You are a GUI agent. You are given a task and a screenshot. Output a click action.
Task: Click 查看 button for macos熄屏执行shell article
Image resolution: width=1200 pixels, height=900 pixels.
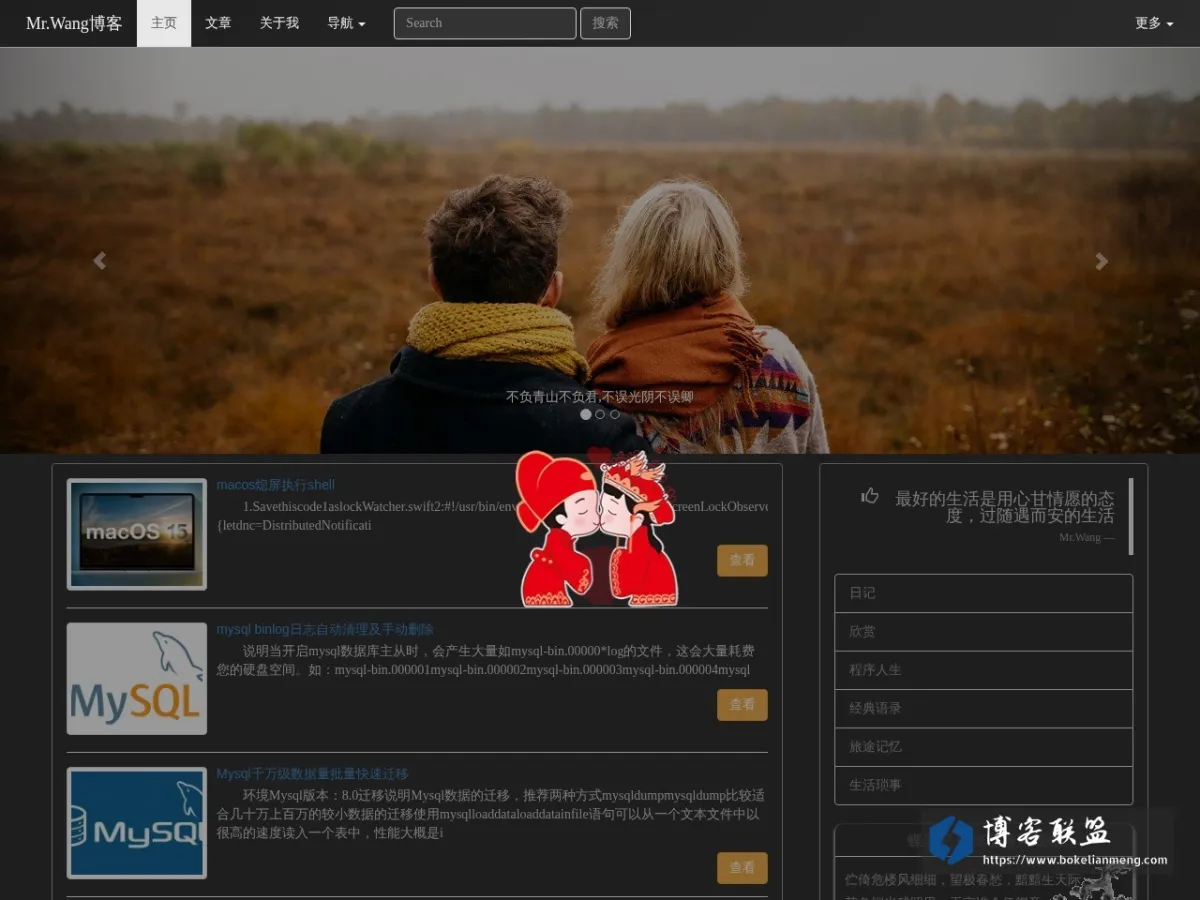[742, 561]
